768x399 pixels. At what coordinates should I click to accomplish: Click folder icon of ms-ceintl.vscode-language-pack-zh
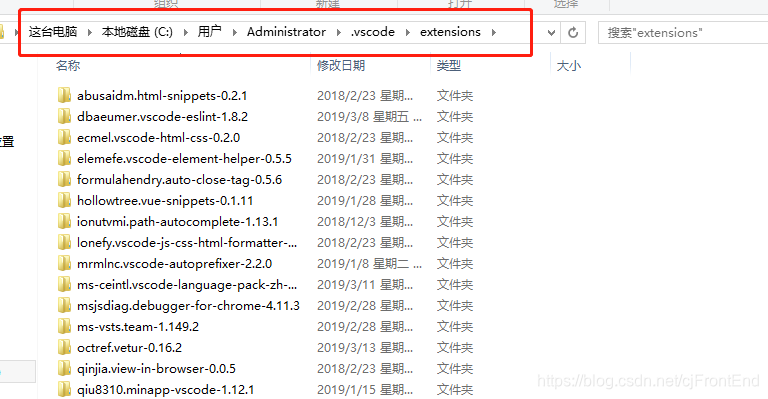(x=64, y=284)
